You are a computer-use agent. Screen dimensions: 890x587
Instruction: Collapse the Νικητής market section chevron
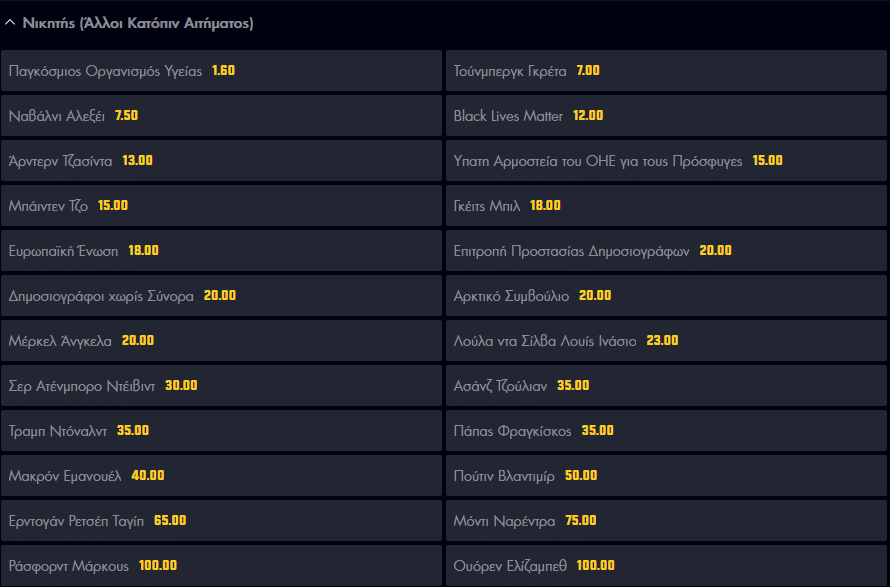point(10,22)
